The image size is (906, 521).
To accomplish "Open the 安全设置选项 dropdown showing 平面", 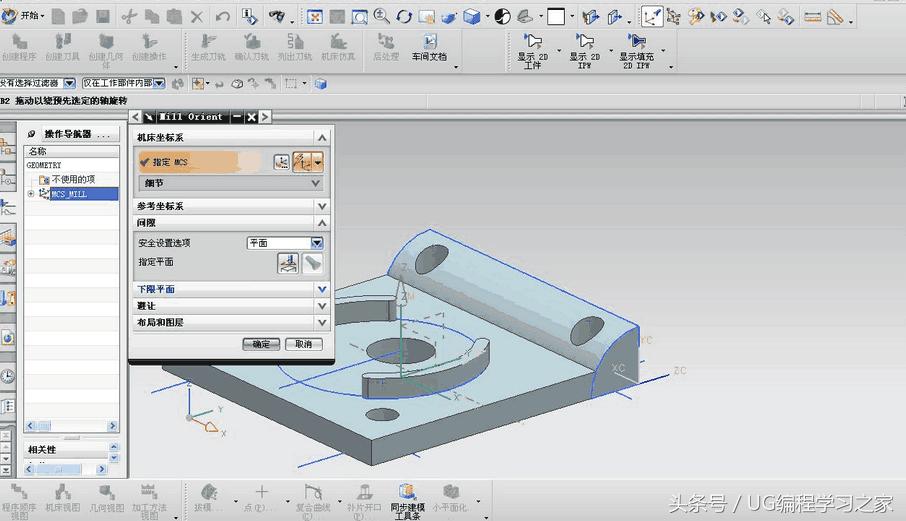I will [316, 243].
